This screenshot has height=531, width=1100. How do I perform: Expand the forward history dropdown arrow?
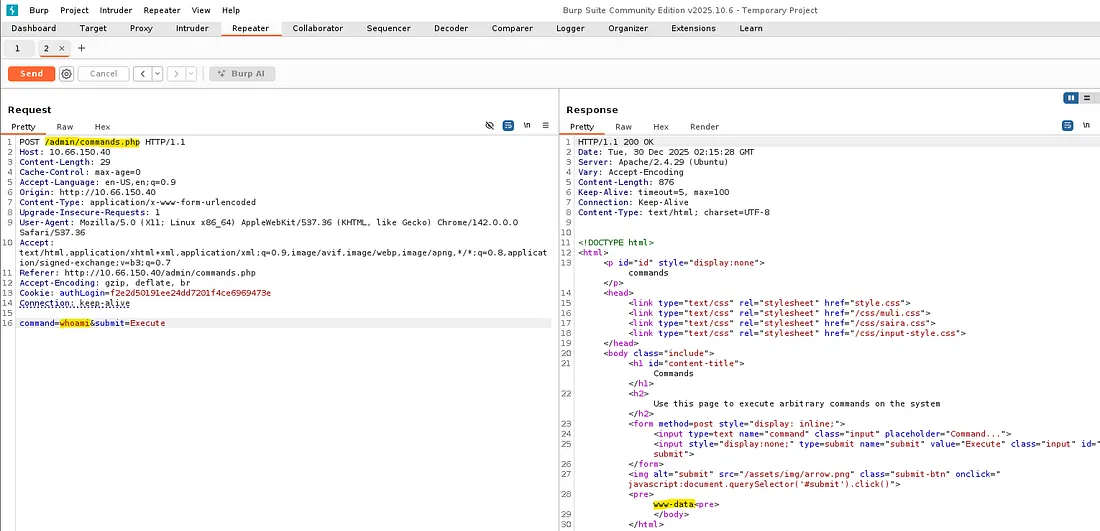coord(189,74)
